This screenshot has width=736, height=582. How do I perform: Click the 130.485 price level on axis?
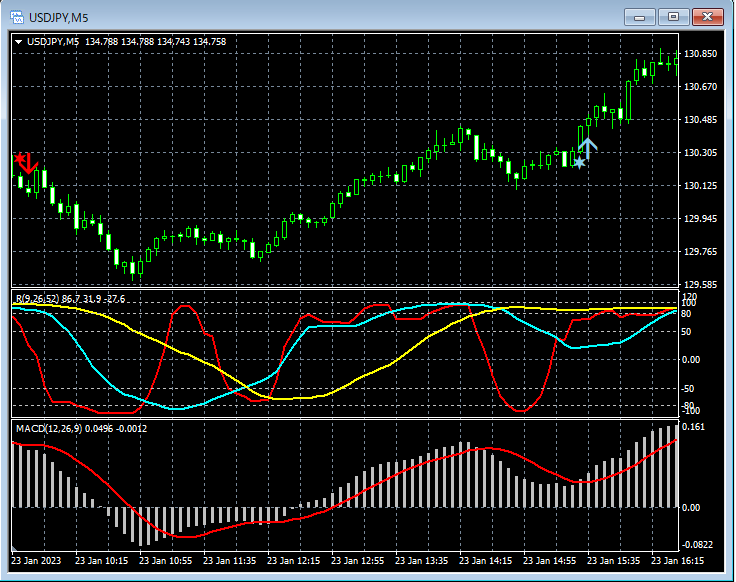pos(700,120)
